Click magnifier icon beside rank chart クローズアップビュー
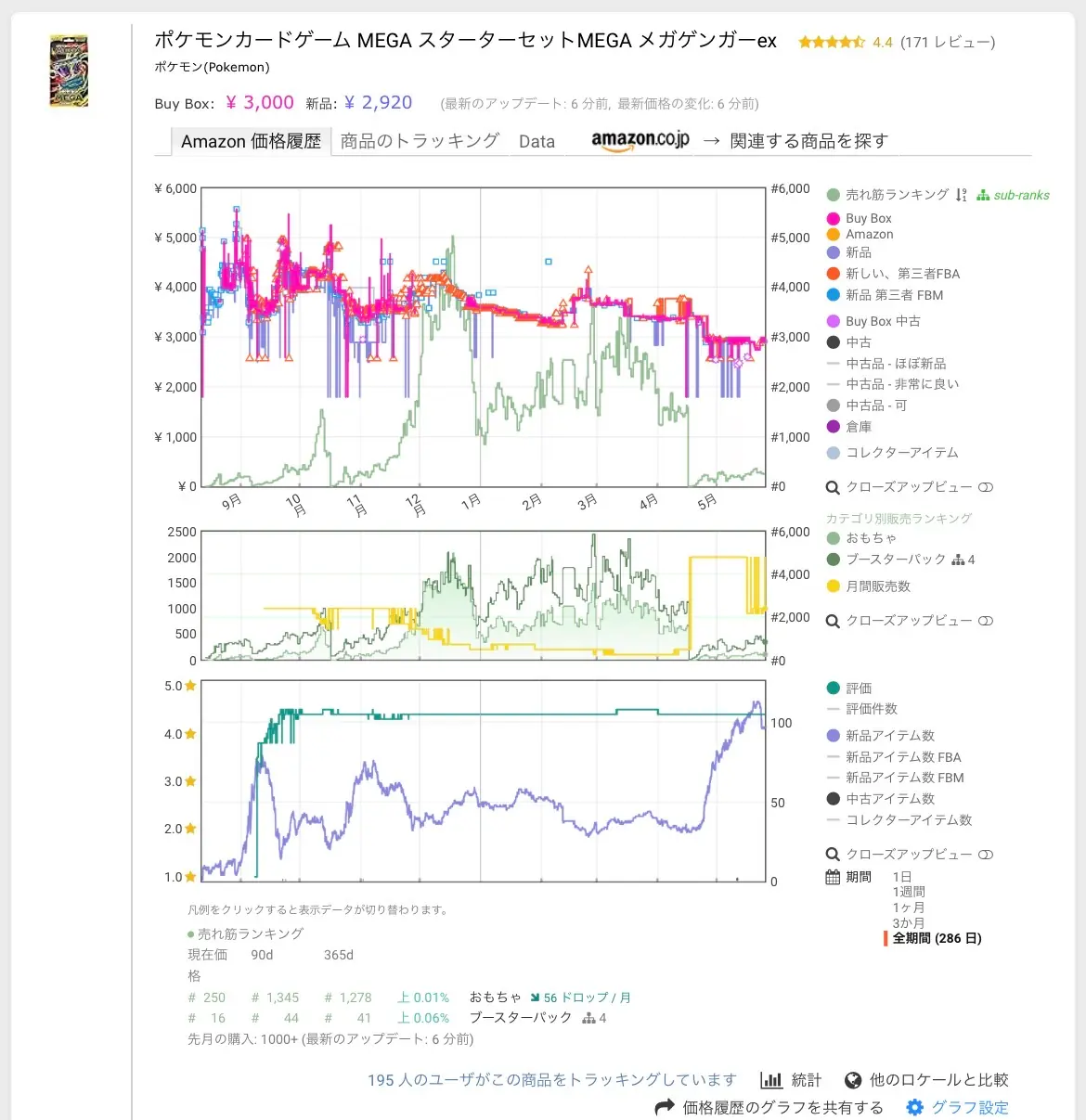This screenshot has width=1086, height=1120. tap(833, 621)
